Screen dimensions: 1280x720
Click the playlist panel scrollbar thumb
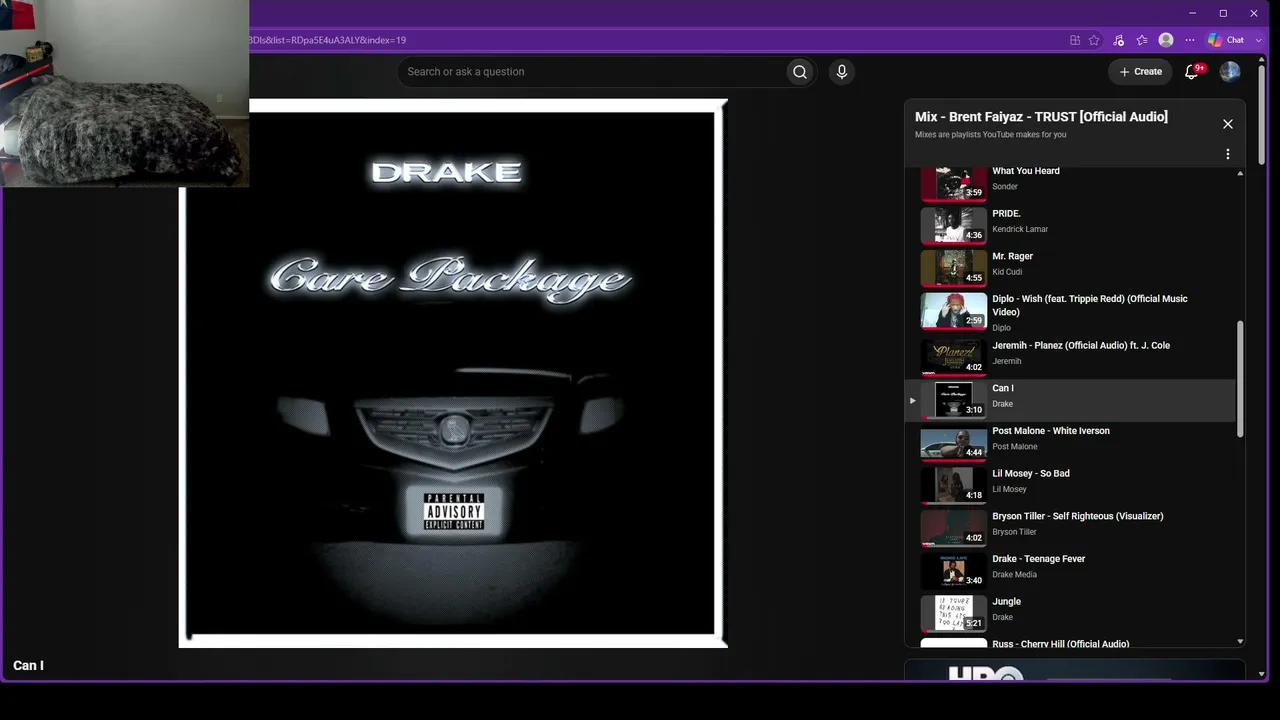[1241, 378]
